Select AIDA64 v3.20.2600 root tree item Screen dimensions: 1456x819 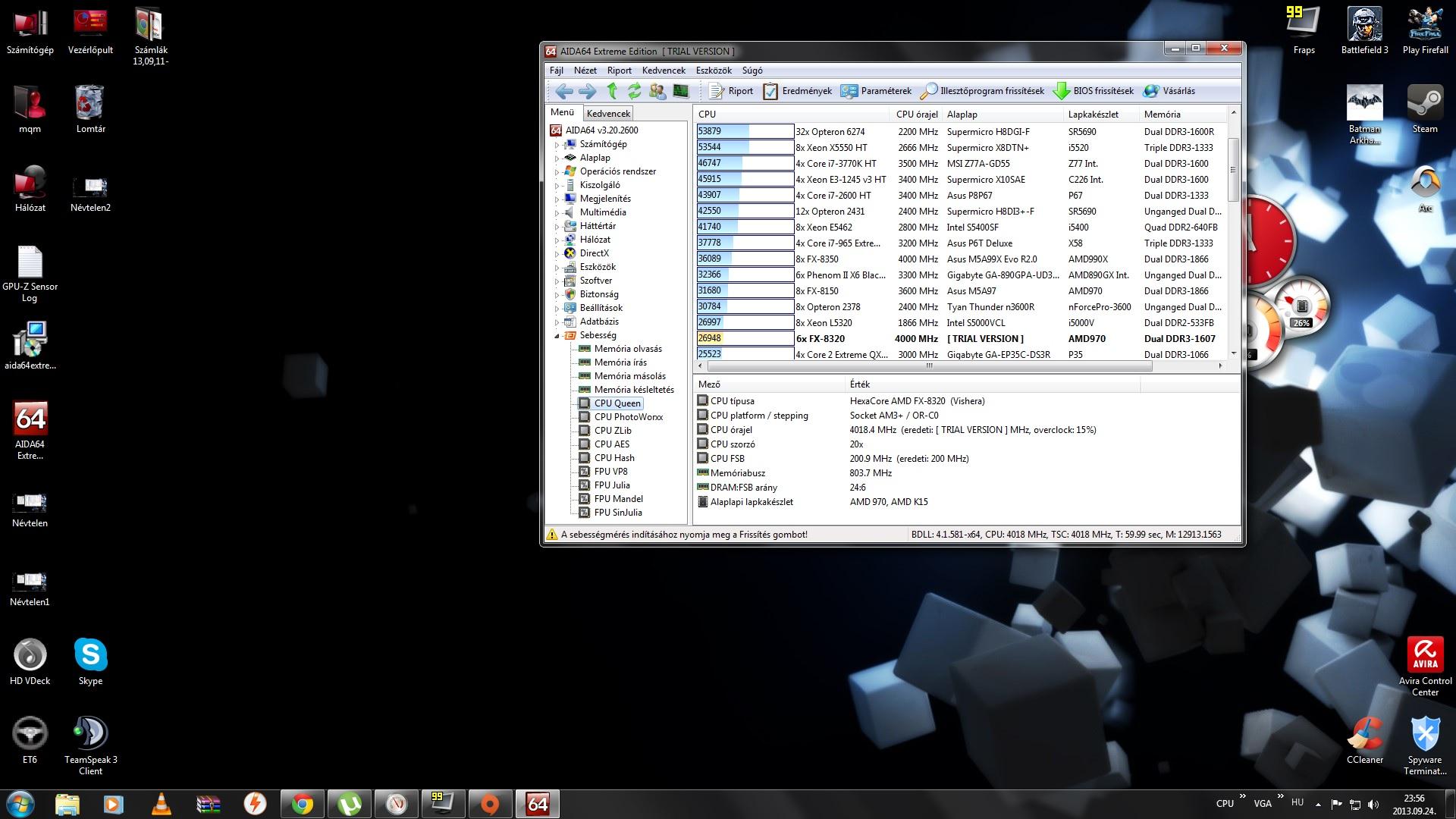(601, 130)
